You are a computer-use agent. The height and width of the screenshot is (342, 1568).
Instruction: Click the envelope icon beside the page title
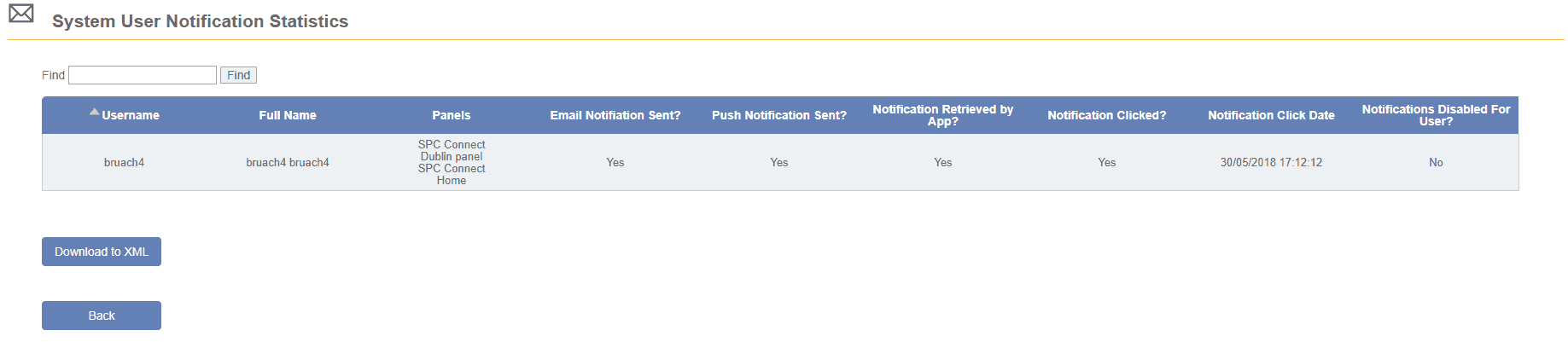pos(21,14)
